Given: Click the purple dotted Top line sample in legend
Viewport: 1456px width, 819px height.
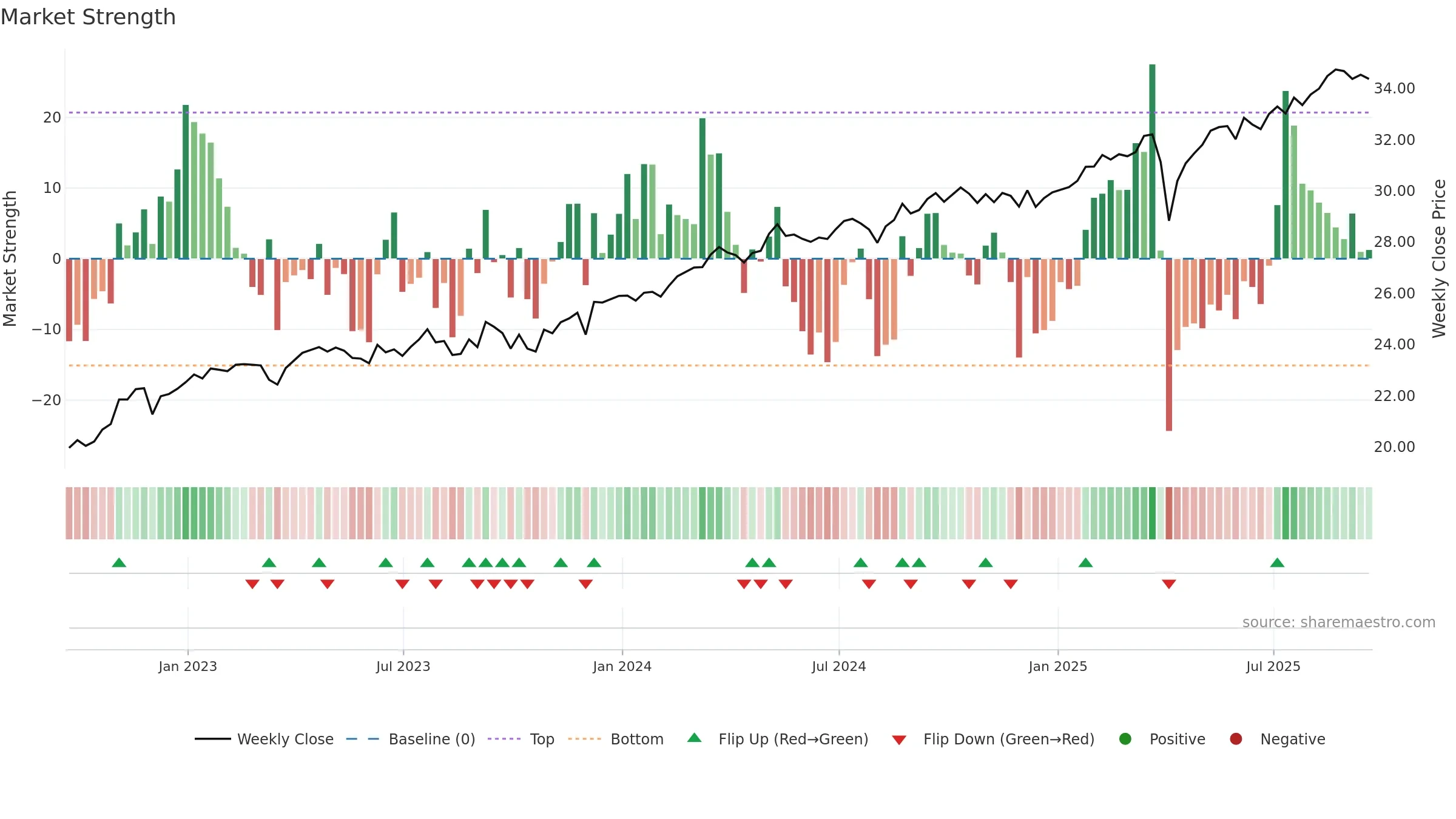Looking at the screenshot, I should tap(504, 739).
